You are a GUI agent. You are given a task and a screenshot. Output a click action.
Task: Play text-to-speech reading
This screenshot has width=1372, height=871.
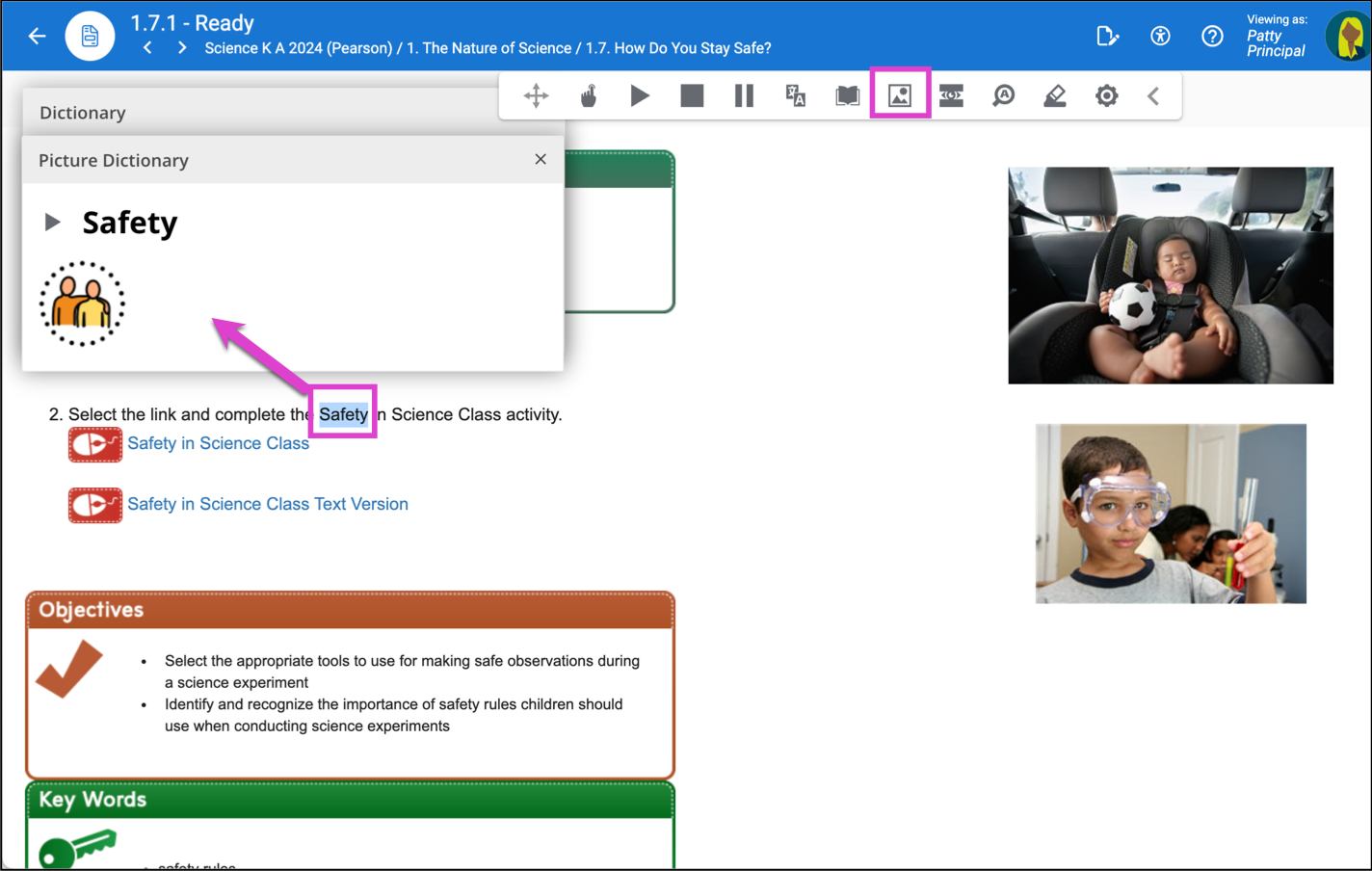coord(640,95)
